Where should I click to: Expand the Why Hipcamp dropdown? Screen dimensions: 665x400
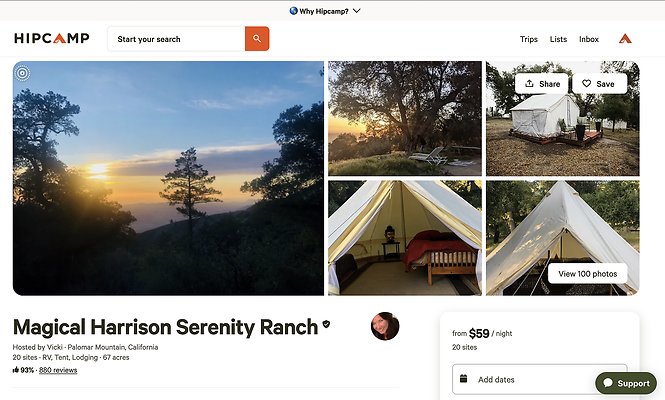point(357,11)
